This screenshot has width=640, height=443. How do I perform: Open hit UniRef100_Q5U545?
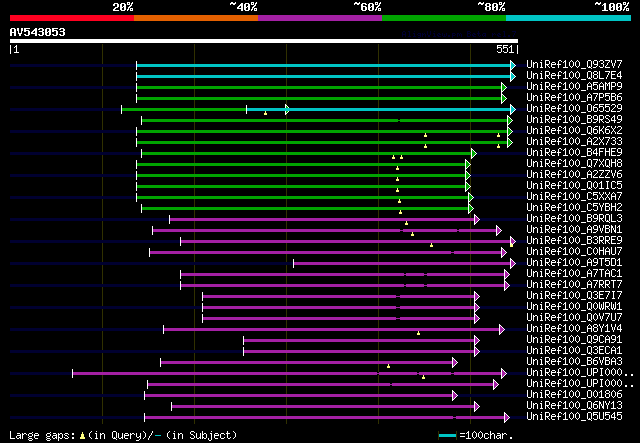[x=574, y=417]
